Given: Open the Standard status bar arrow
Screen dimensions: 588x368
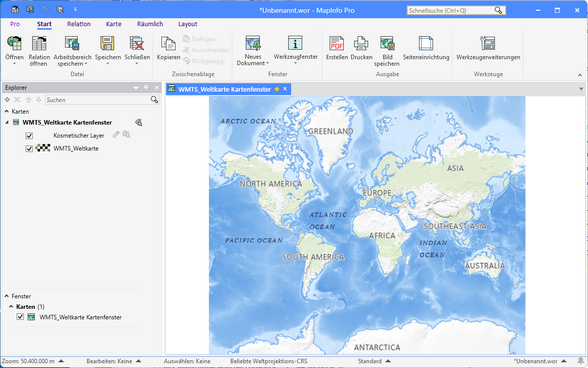Looking at the screenshot, I should pyautogui.click(x=388, y=361).
